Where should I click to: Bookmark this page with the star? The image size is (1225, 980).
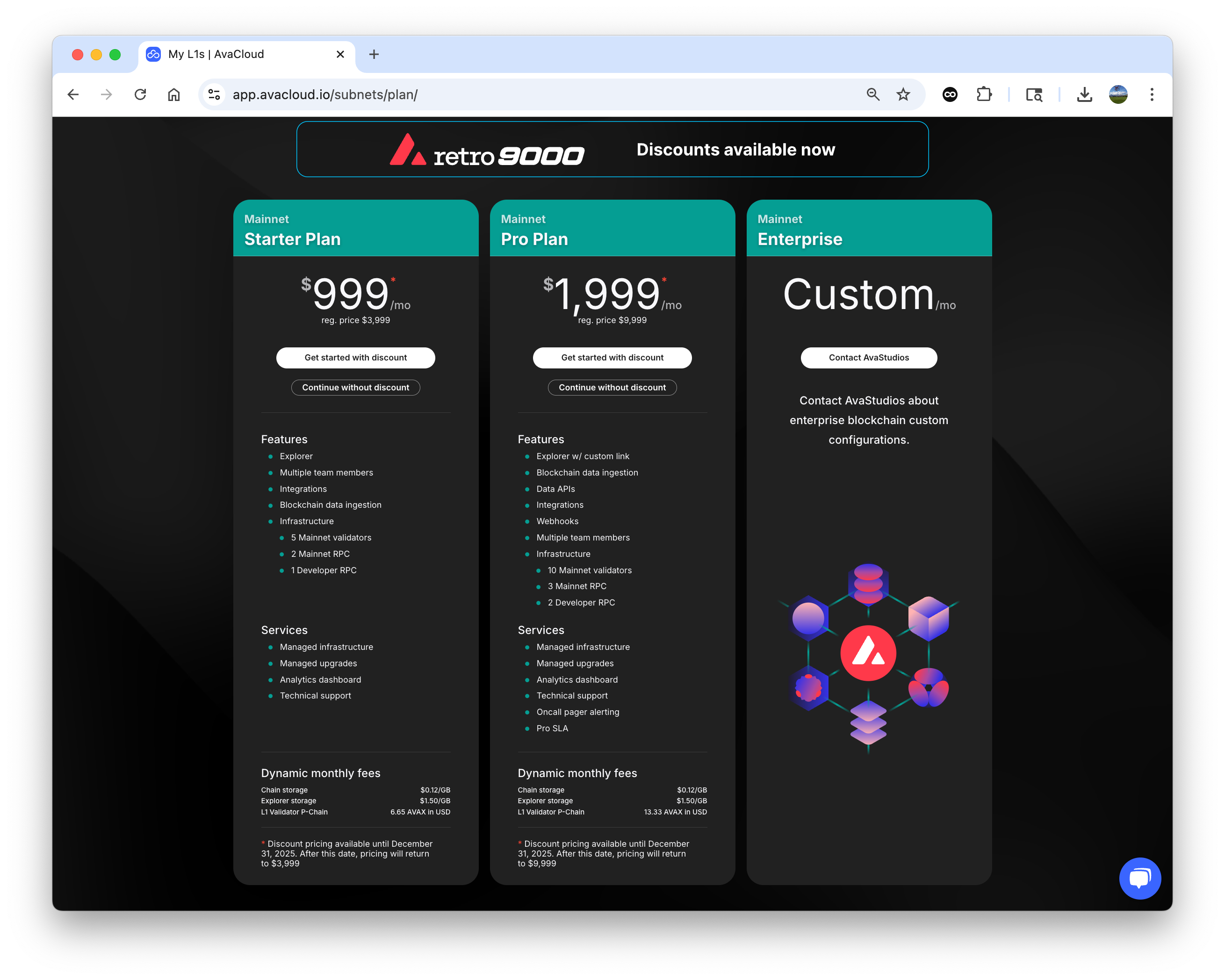pos(903,94)
